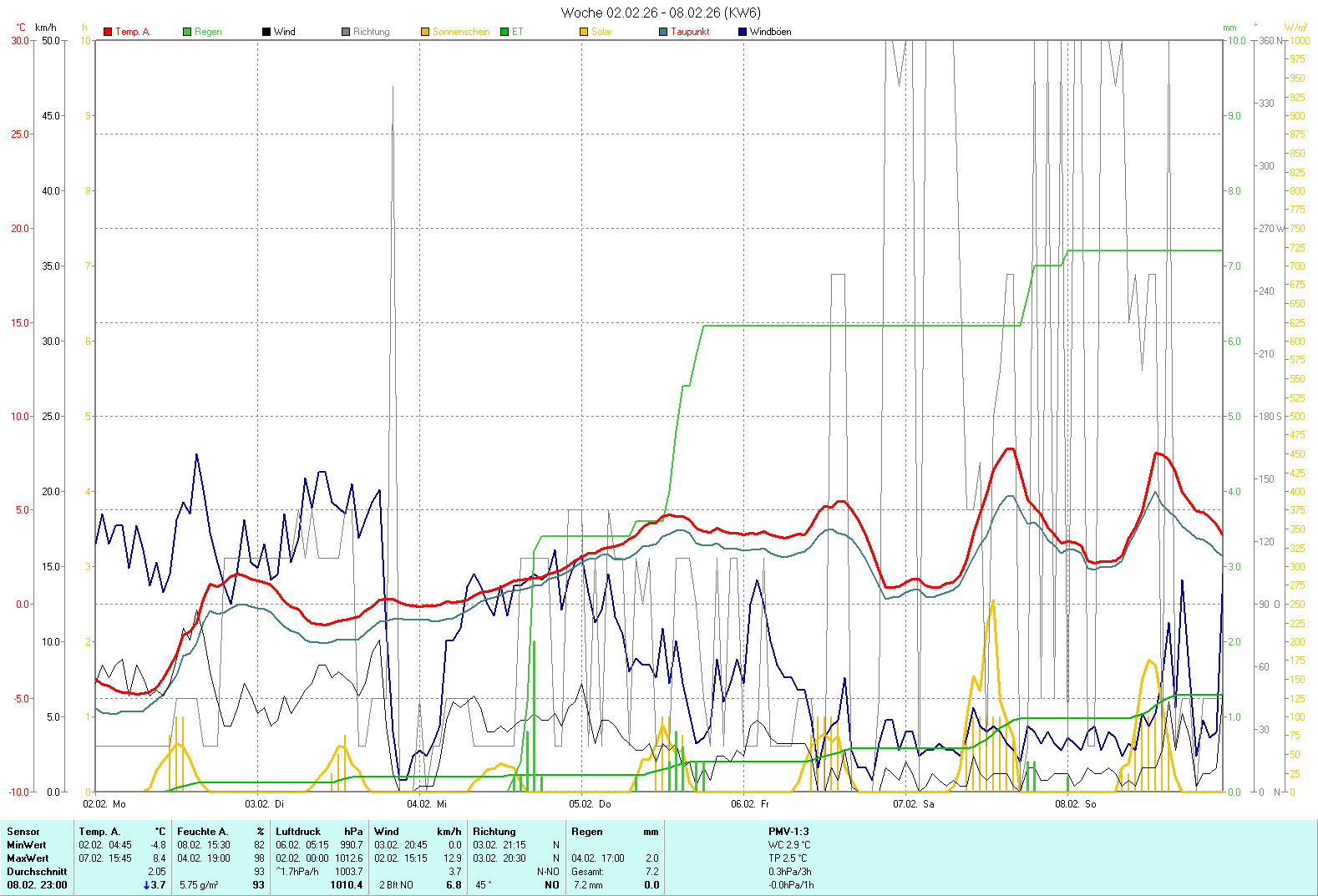Click the PMV-1:3 panel heading
Viewport: 1318px width, 896px height.
788,832
